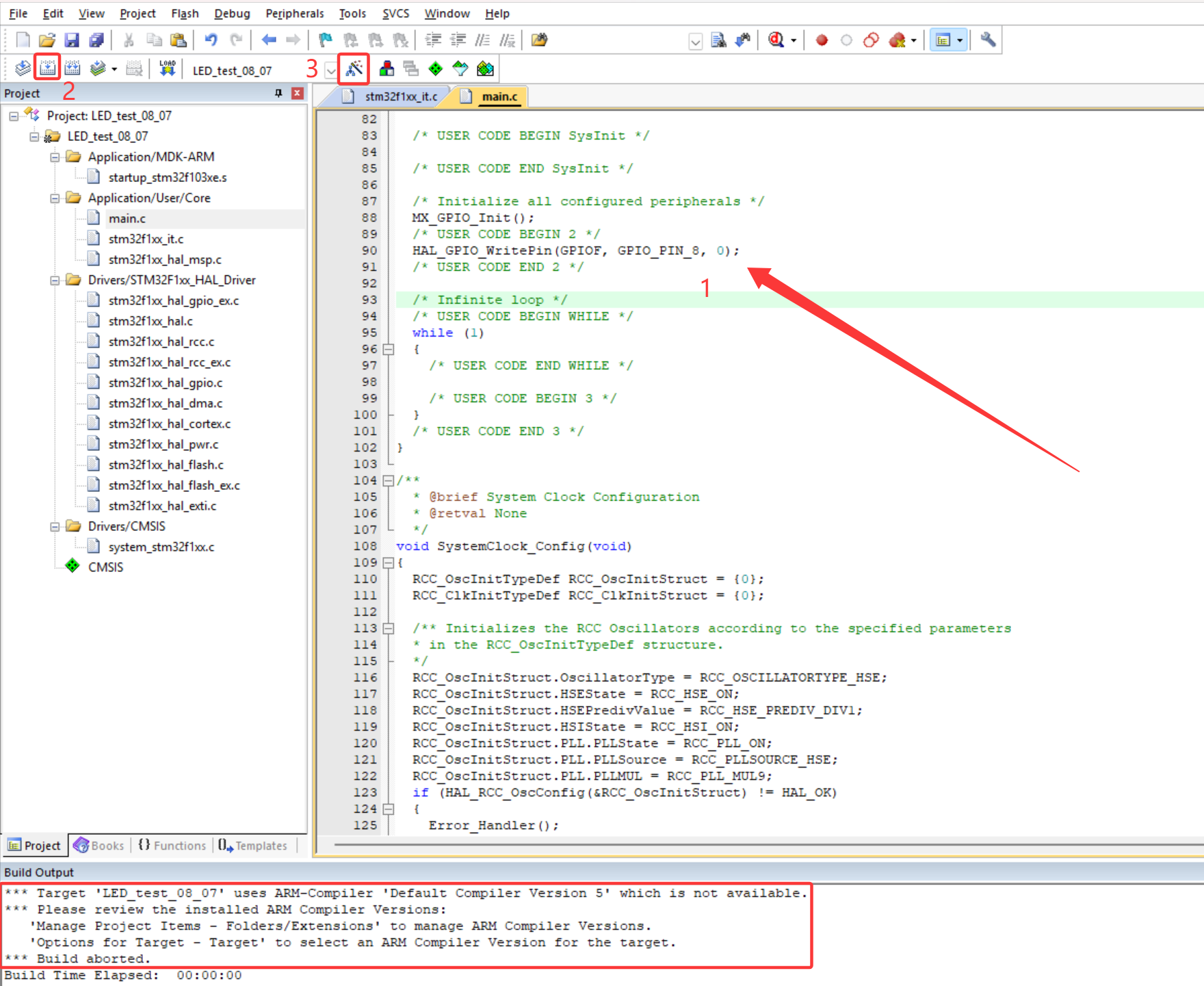Undo the last edit
This screenshot has width=1204, height=986.
tap(211, 40)
